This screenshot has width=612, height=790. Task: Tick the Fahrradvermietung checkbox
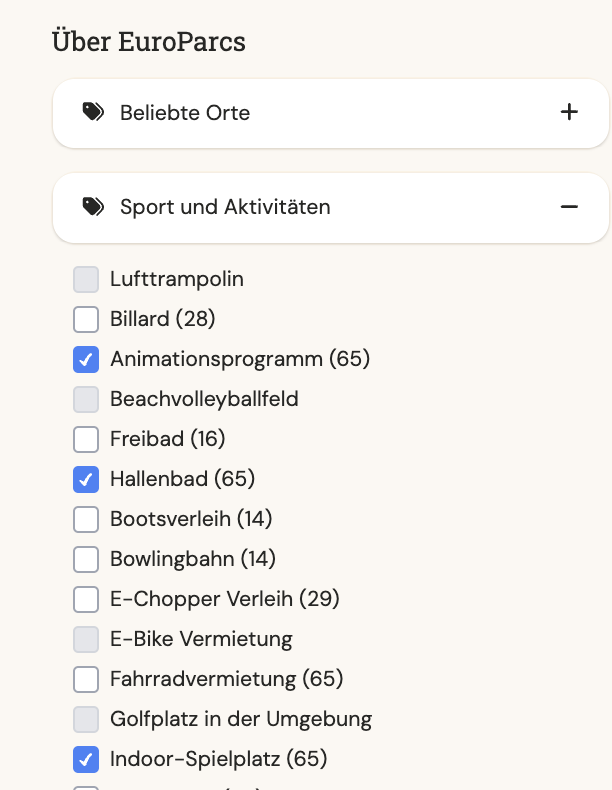coord(86,679)
